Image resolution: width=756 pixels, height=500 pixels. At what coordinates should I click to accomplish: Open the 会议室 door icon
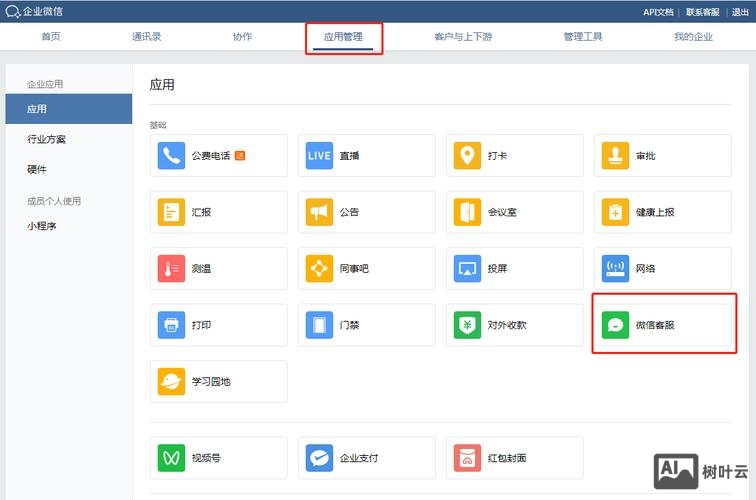[x=467, y=212]
